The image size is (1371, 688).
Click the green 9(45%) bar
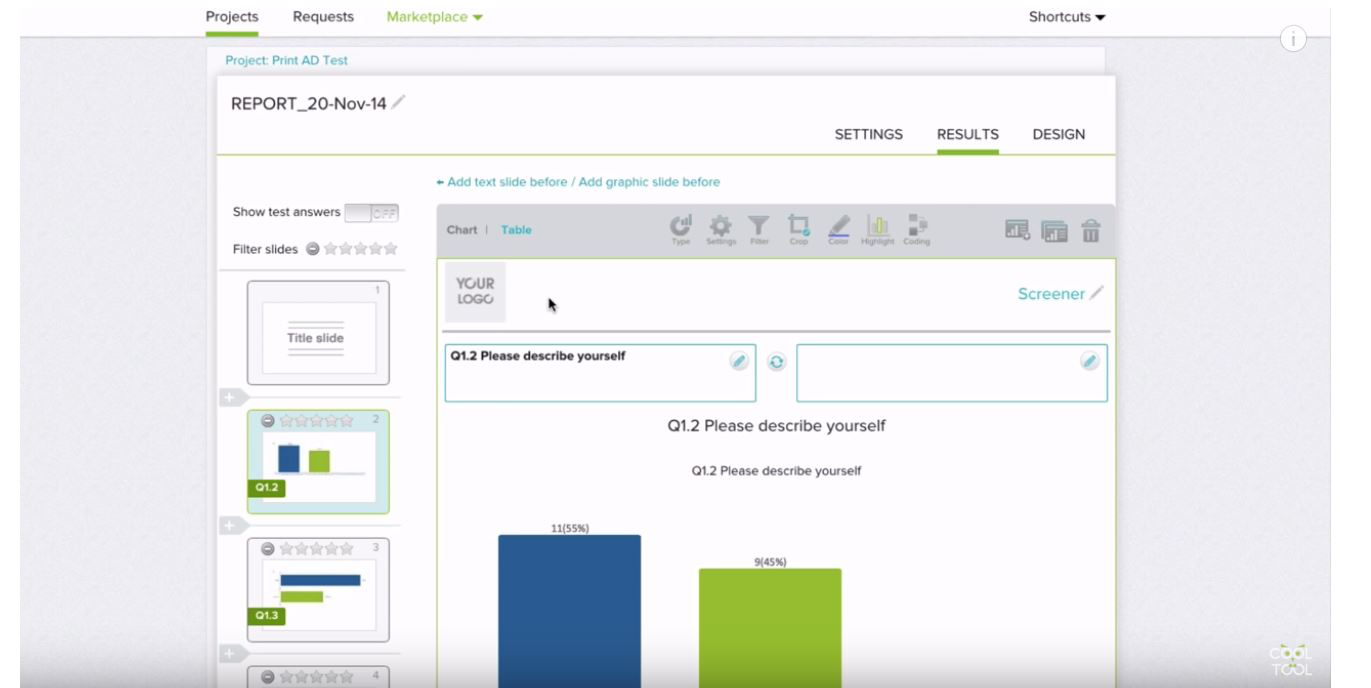(770, 628)
